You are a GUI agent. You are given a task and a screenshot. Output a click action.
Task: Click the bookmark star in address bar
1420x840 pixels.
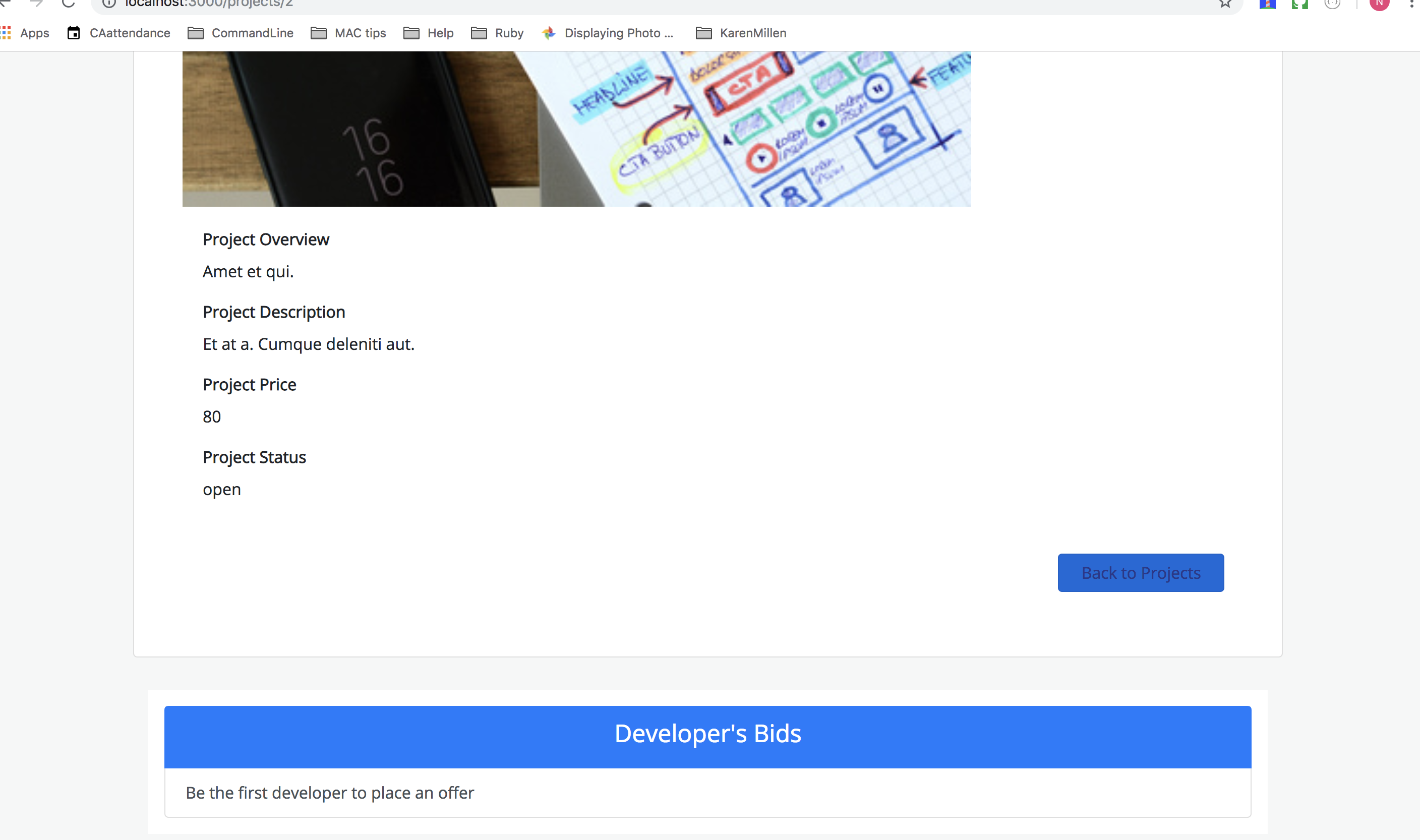point(1225,4)
